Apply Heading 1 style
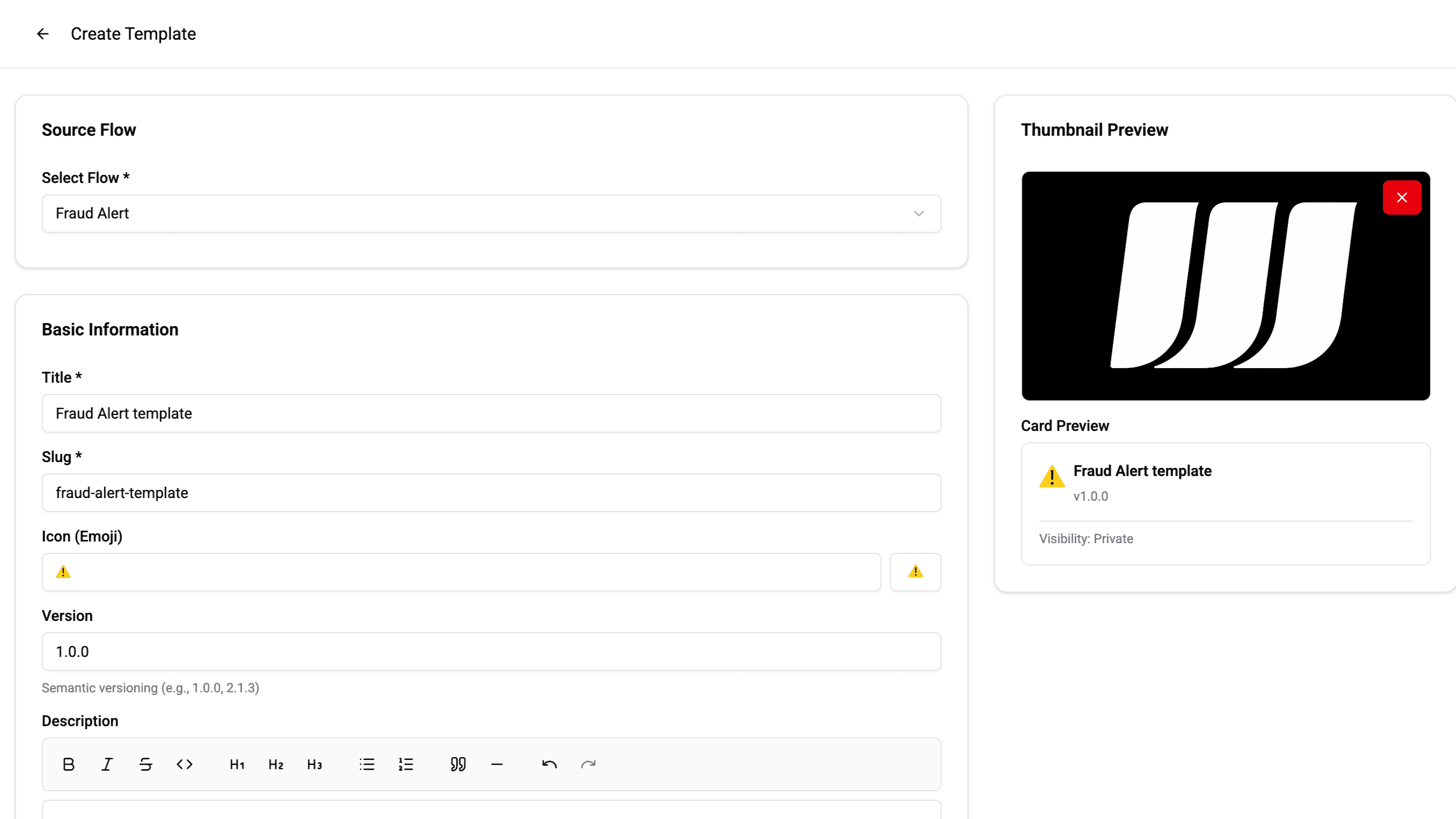 coord(237,764)
